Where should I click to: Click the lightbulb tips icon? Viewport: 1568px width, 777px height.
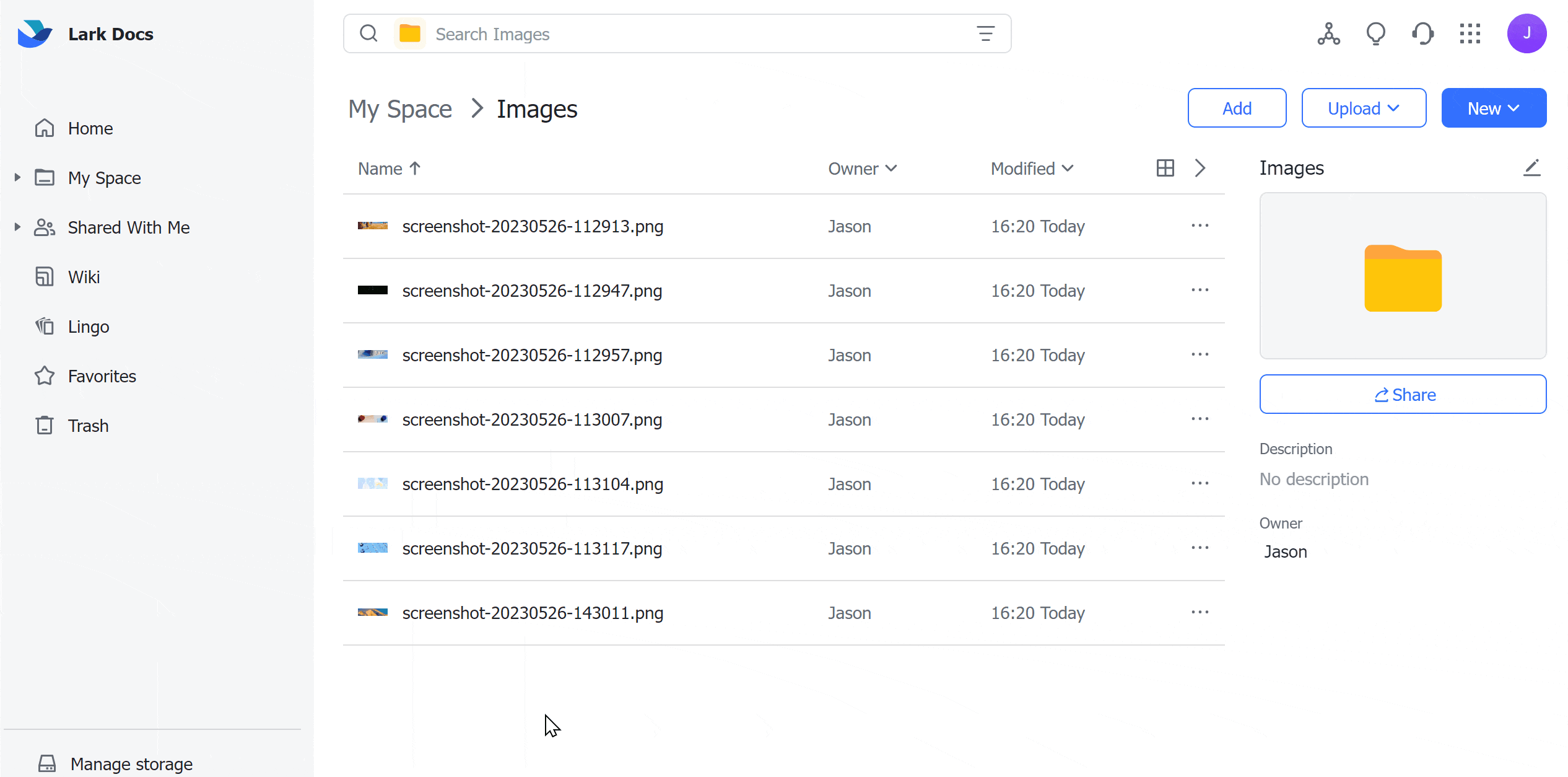click(1376, 33)
